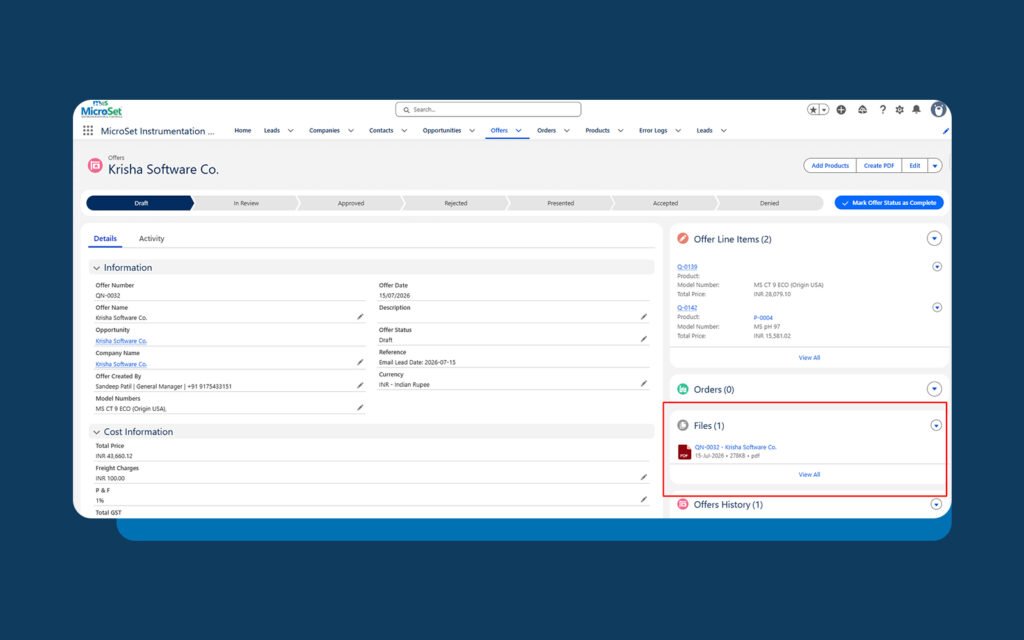Click the Edit button
The width and height of the screenshot is (1024, 640).
(x=915, y=166)
